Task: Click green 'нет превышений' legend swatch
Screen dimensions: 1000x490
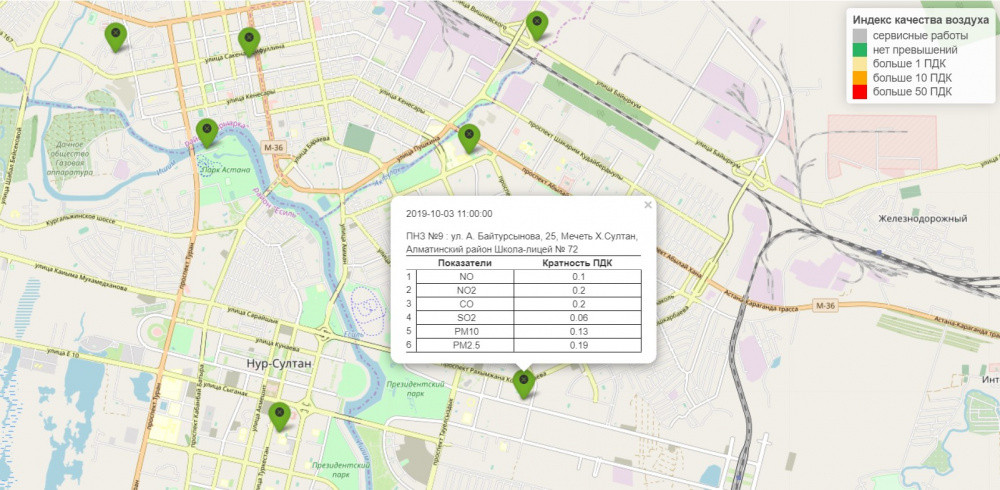Action: point(858,49)
